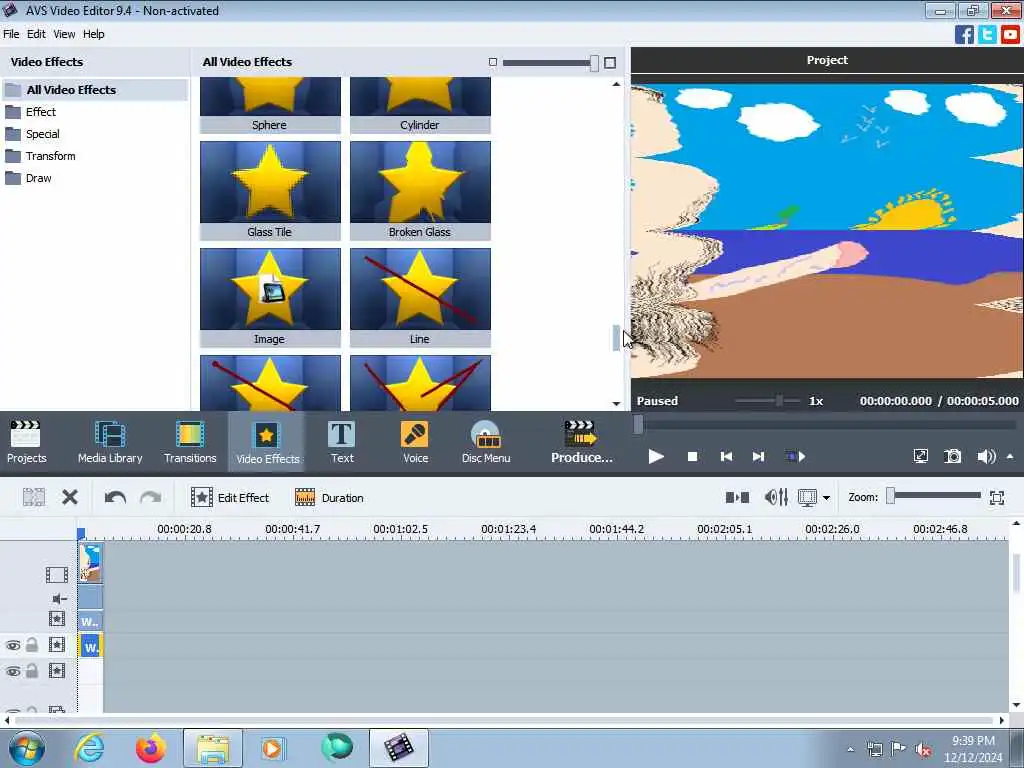Toggle visibility eye of first overlay track
The image size is (1024, 768).
coord(12,646)
